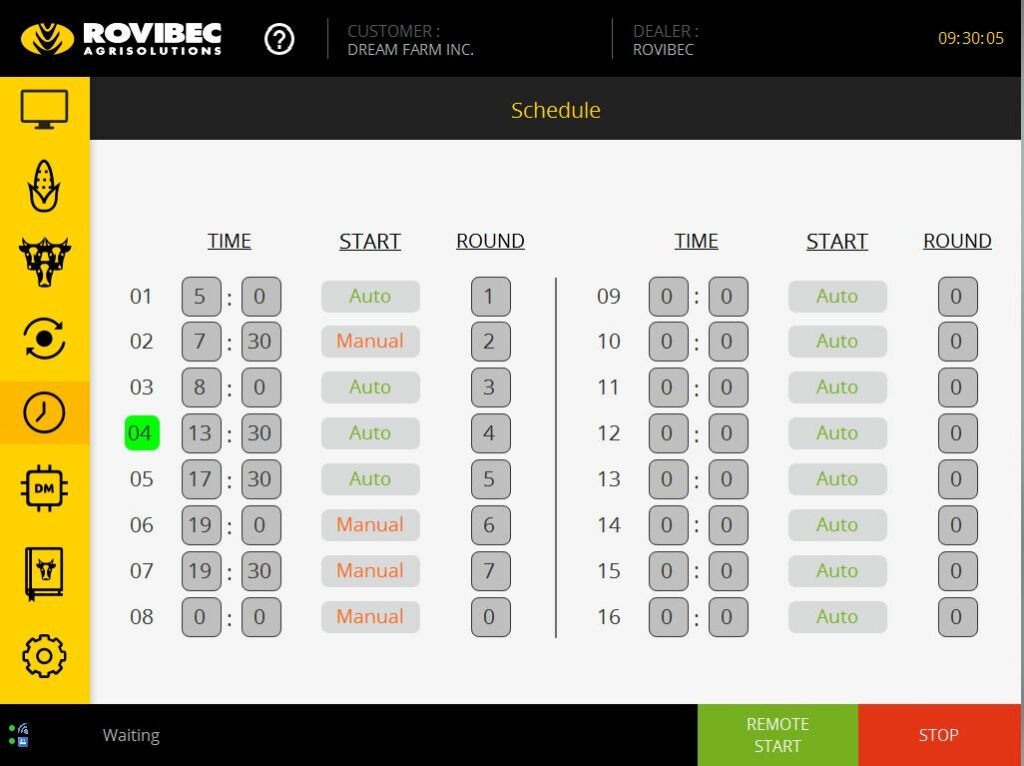Image resolution: width=1024 pixels, height=766 pixels.
Task: Select the round field of schedule 11
Action: click(957, 387)
